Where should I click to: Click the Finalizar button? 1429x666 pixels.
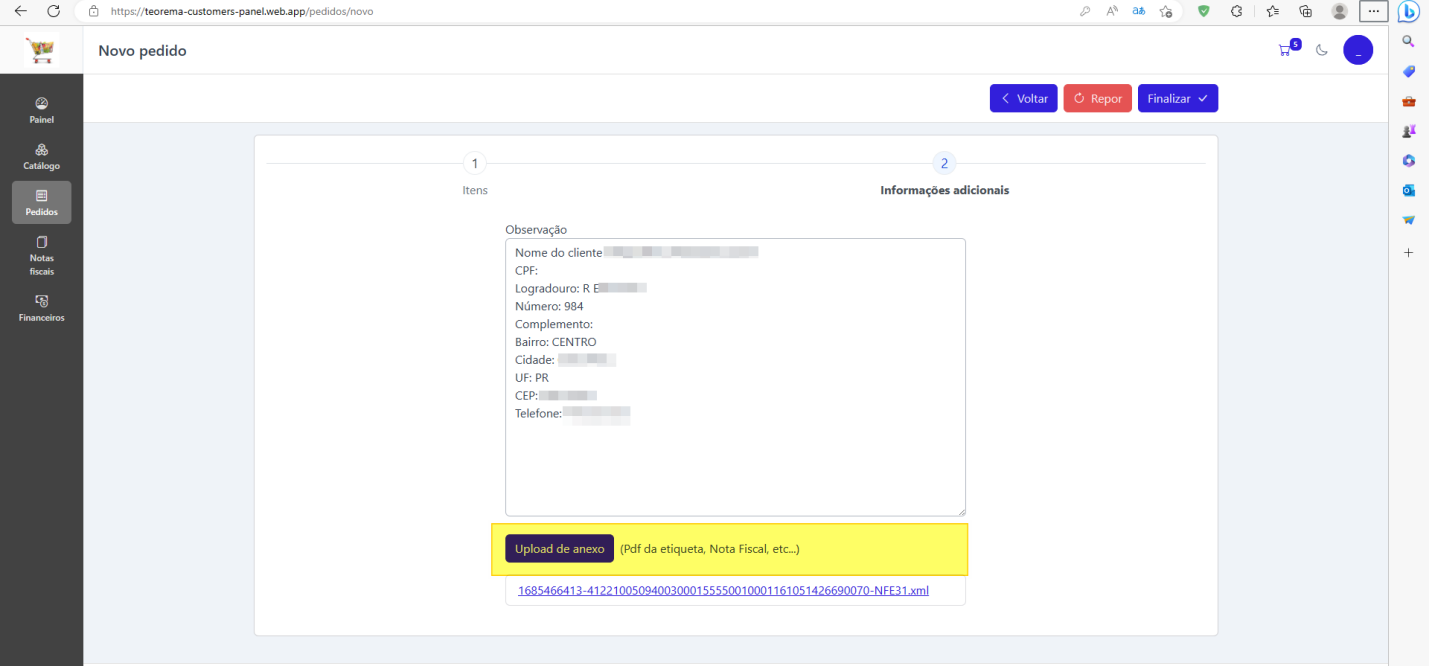[x=1178, y=98]
